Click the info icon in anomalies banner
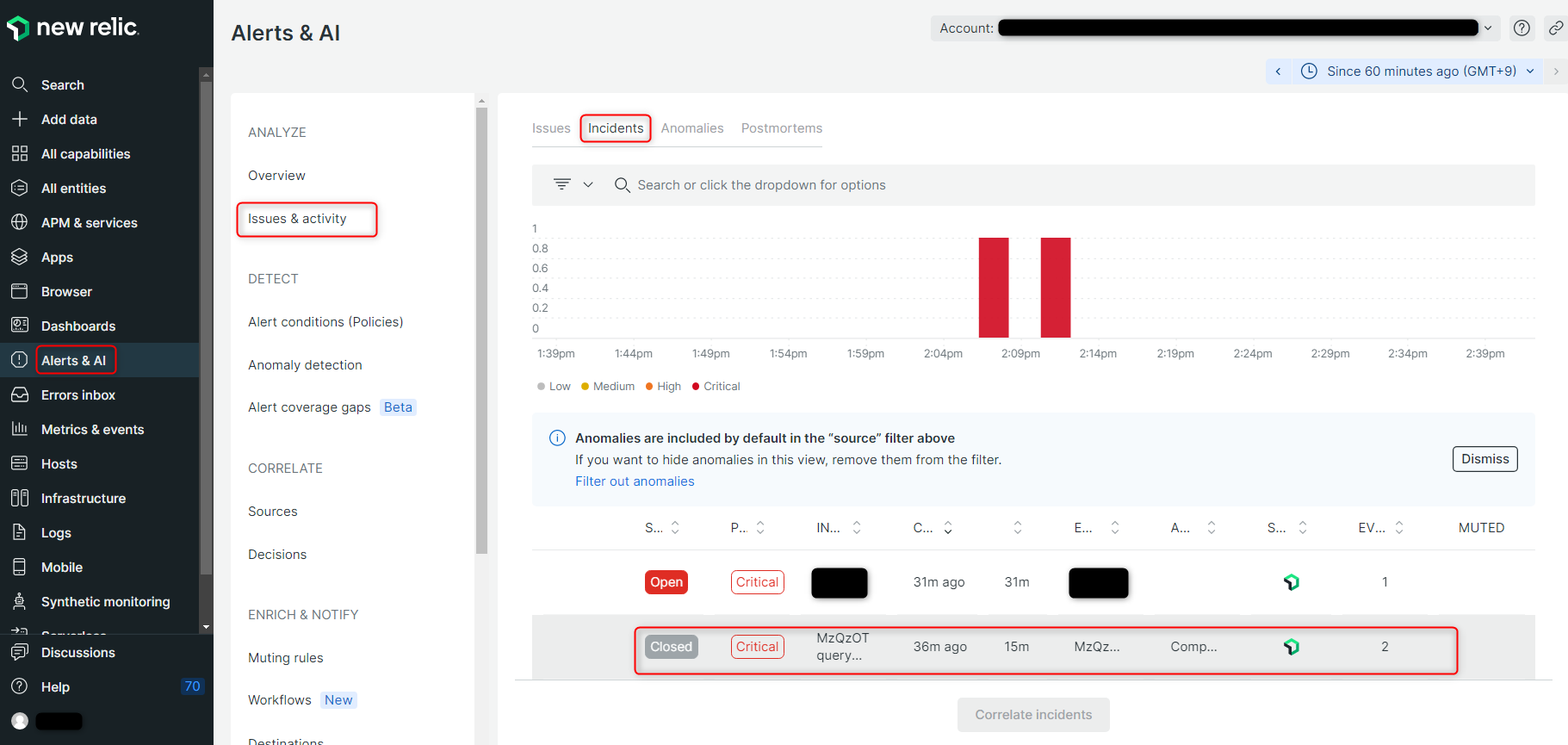1568x745 pixels. point(557,438)
